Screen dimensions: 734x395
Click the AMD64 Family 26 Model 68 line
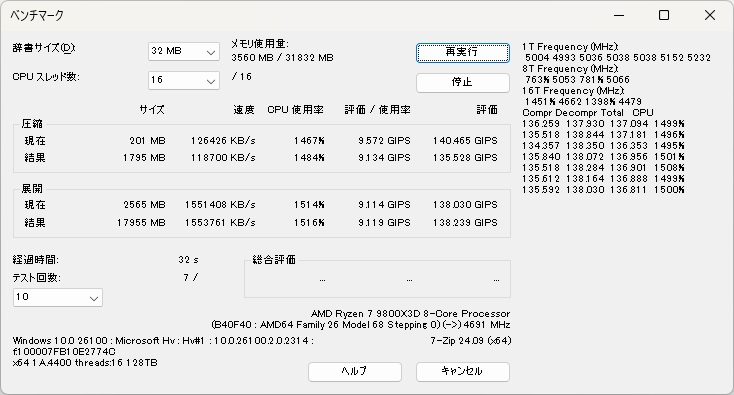tap(360, 325)
